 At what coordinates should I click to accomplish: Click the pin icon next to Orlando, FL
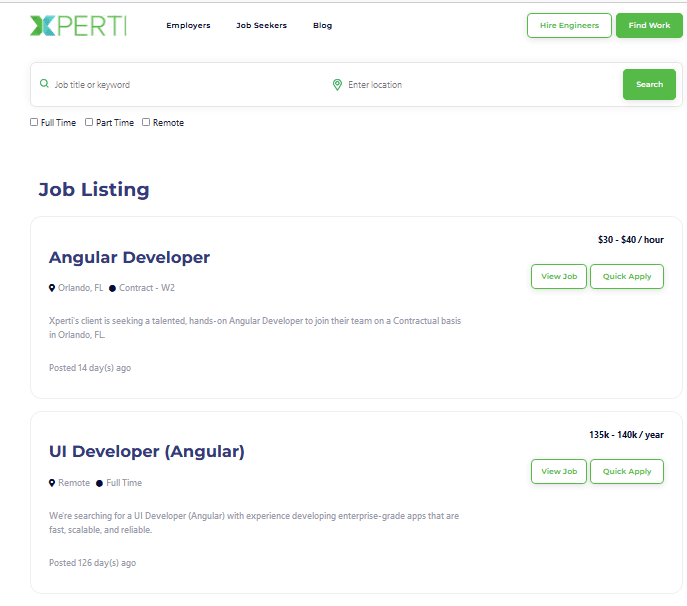52,288
